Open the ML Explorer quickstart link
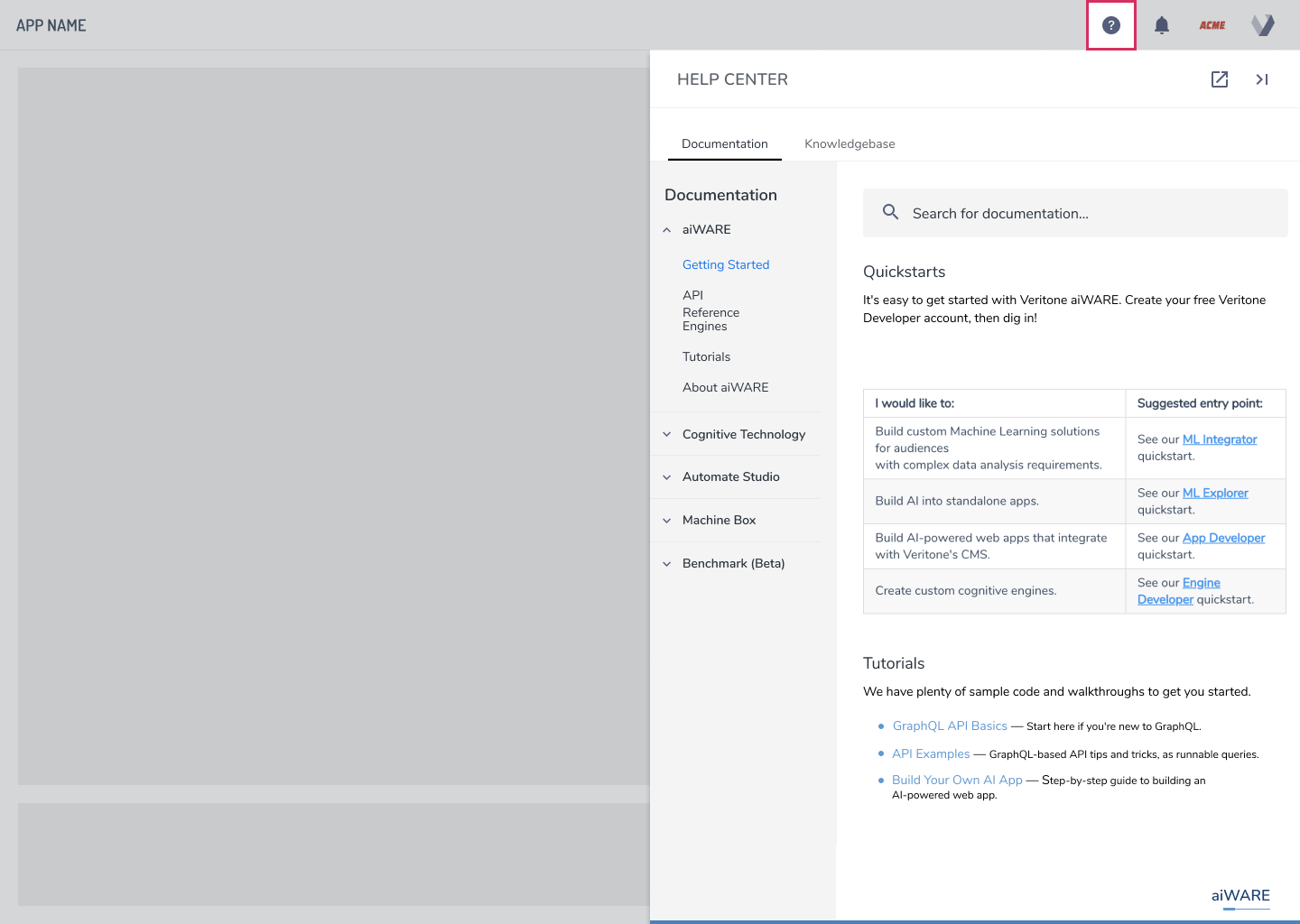This screenshot has width=1300, height=924. click(x=1215, y=493)
